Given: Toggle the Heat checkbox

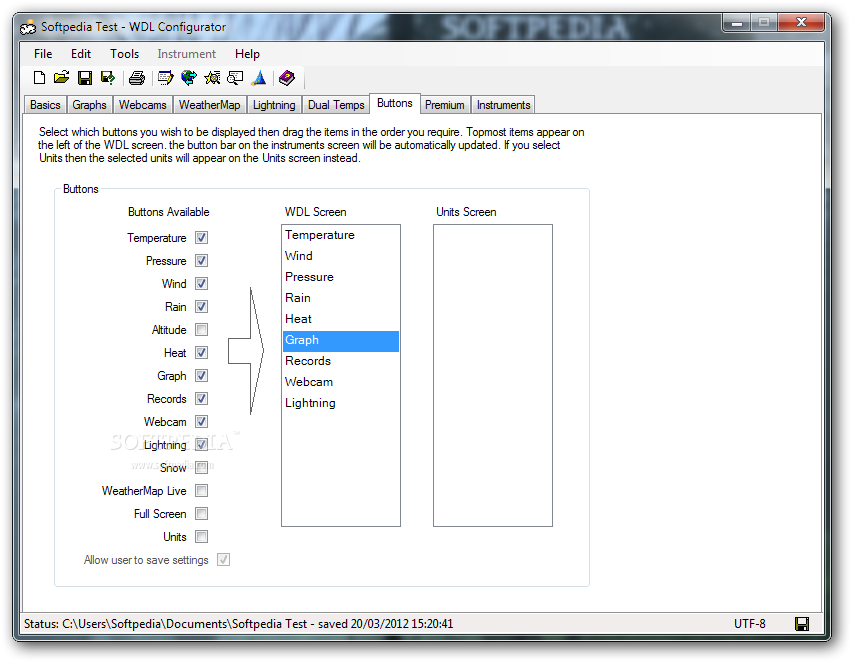Looking at the screenshot, I should (201, 352).
